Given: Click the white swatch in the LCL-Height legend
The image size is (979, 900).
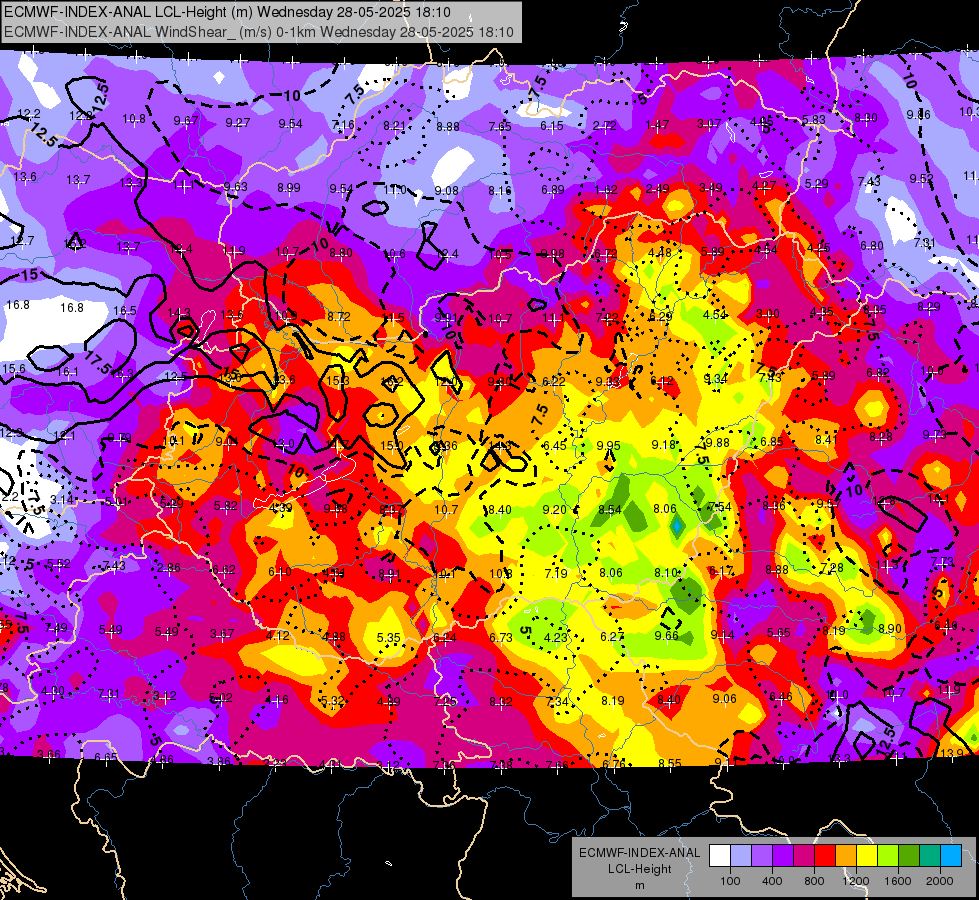Looking at the screenshot, I should point(720,855).
